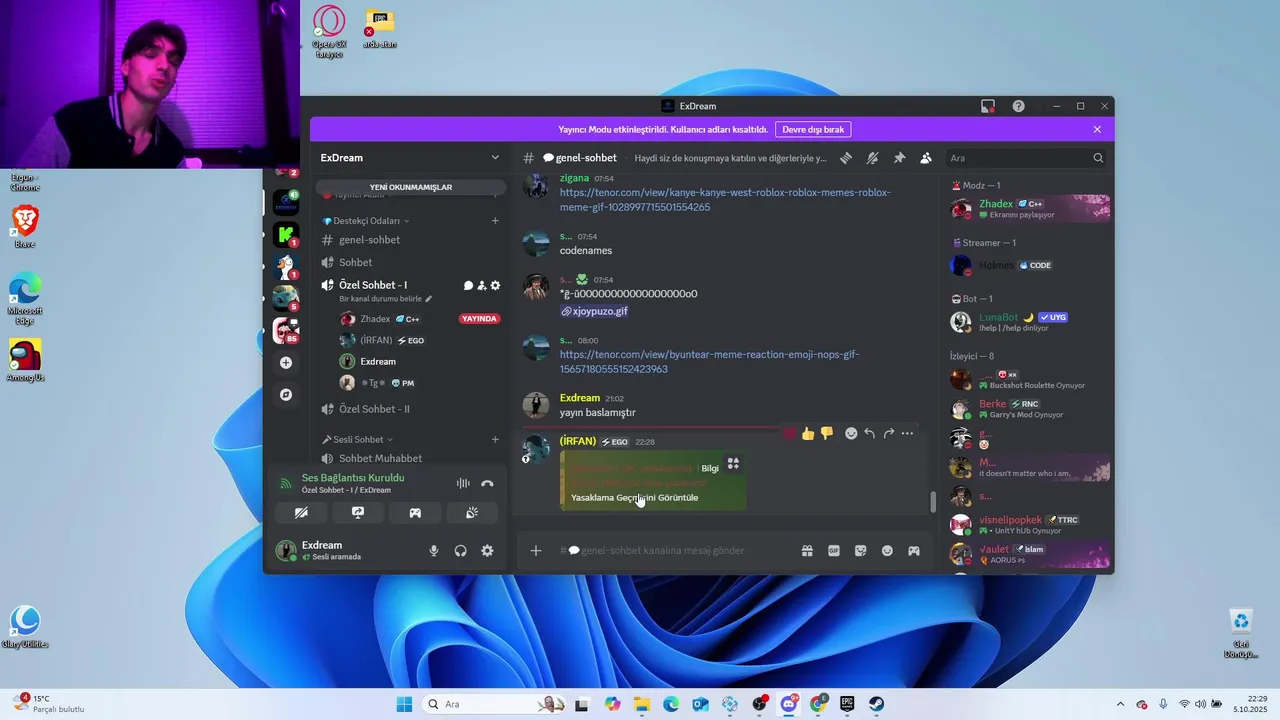Viewport: 1280px width, 720px height.
Task: Create invite for Özel Sohbet - I
Action: [482, 285]
